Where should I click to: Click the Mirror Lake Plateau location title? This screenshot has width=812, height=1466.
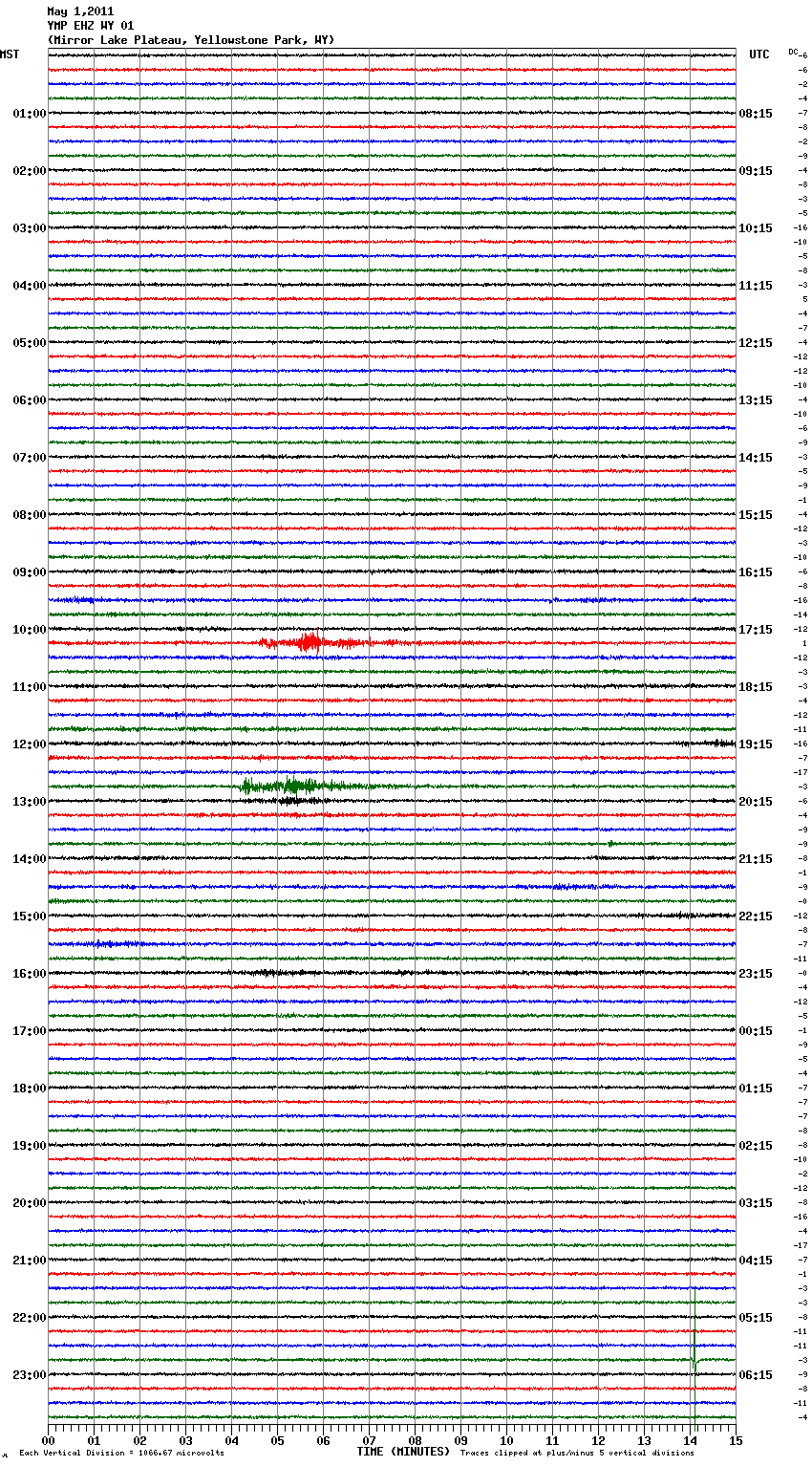coord(191,40)
